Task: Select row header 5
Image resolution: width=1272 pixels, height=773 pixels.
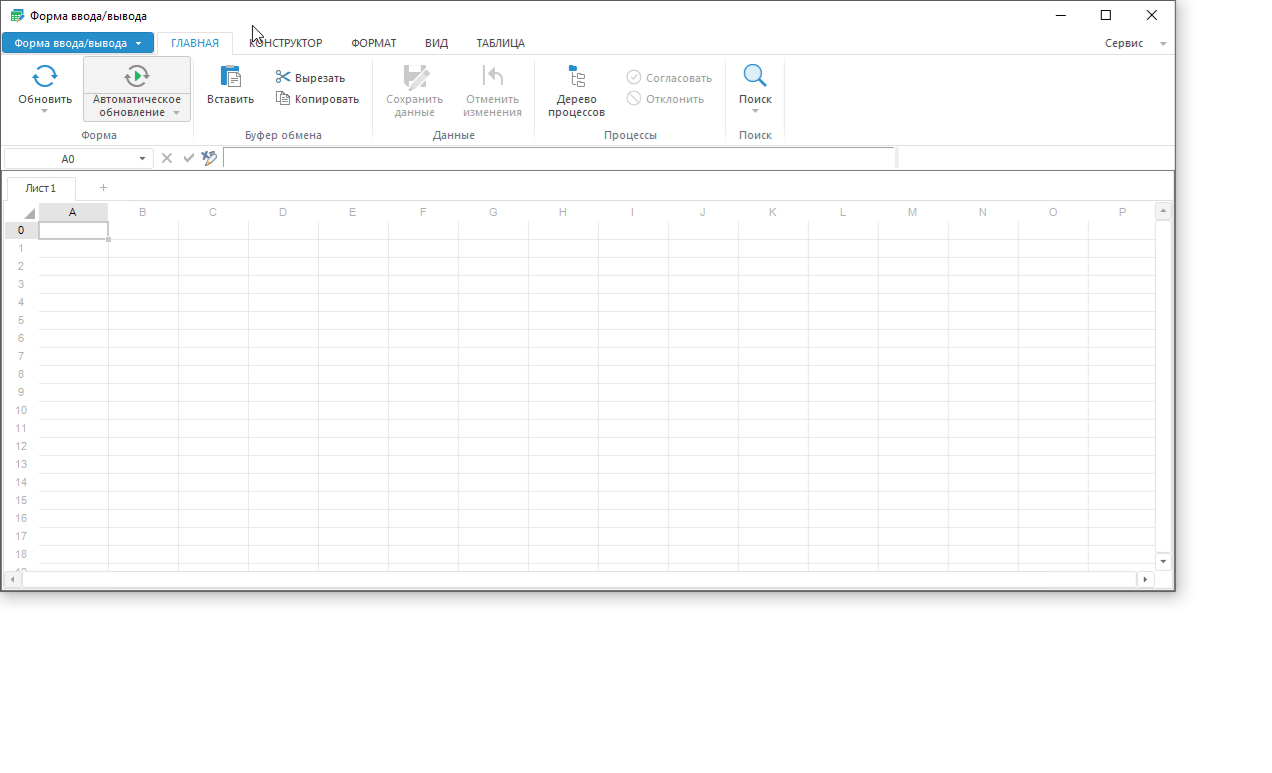Action: coord(21,320)
